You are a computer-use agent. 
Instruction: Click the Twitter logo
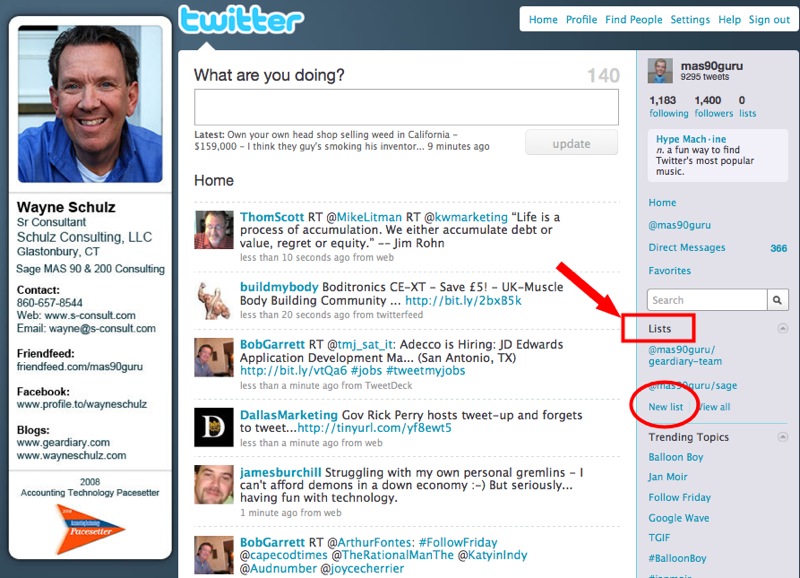pos(241,20)
